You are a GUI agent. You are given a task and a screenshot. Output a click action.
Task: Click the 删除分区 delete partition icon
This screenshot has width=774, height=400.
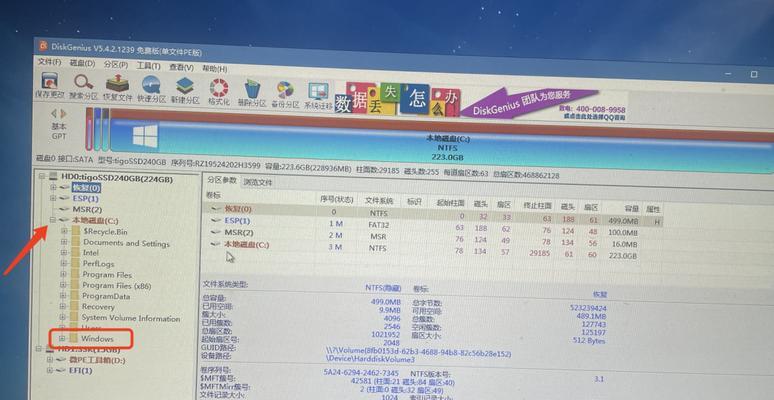point(252,94)
